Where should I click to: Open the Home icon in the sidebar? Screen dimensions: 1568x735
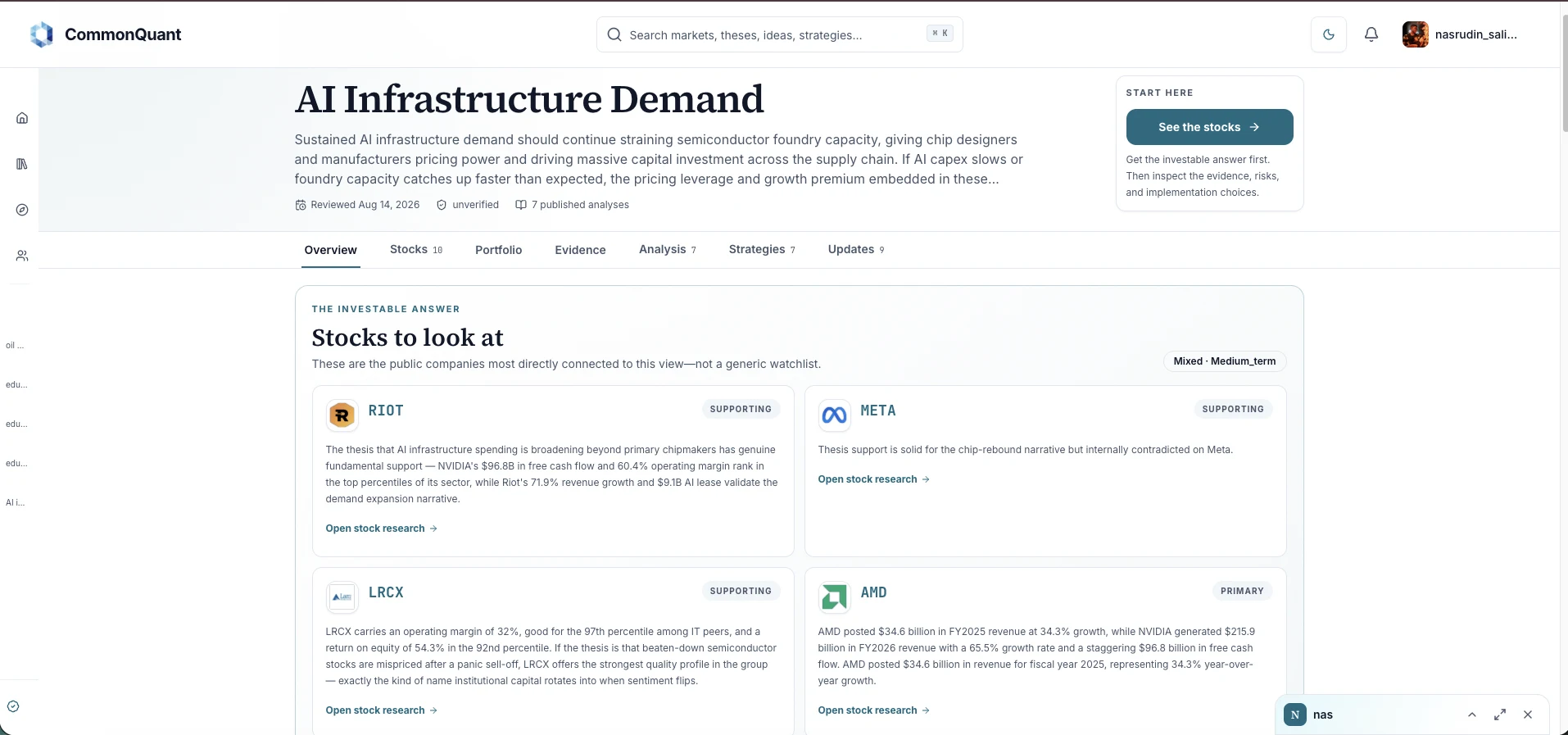pos(22,118)
